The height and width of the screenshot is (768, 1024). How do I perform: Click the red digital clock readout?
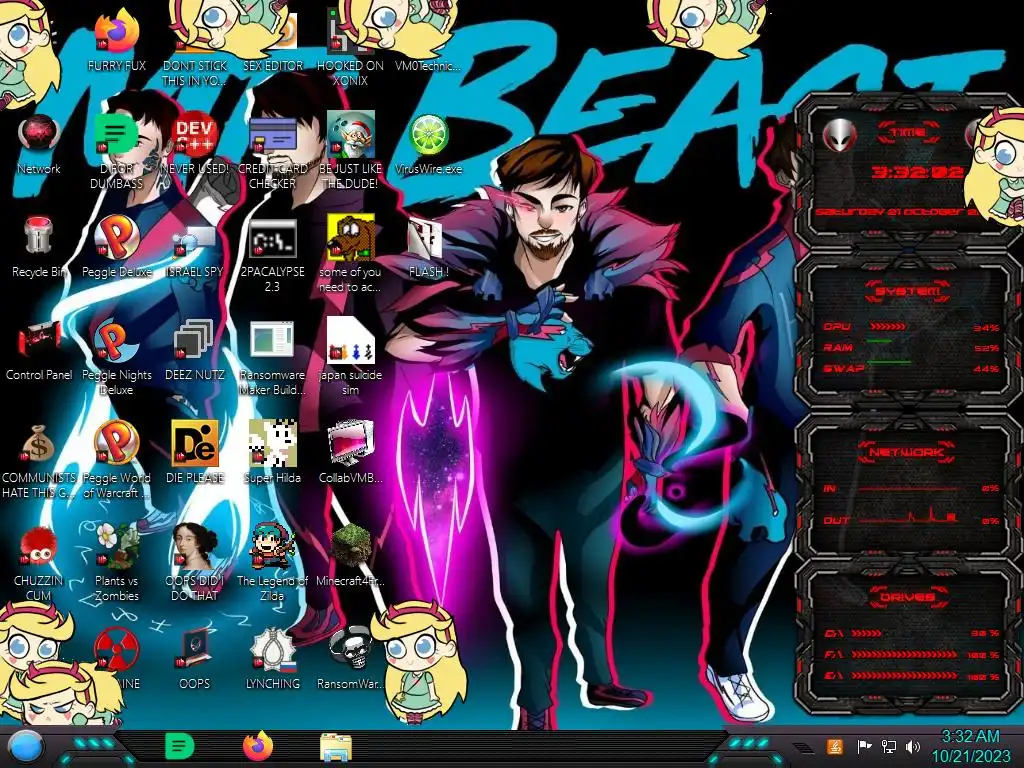coord(918,172)
